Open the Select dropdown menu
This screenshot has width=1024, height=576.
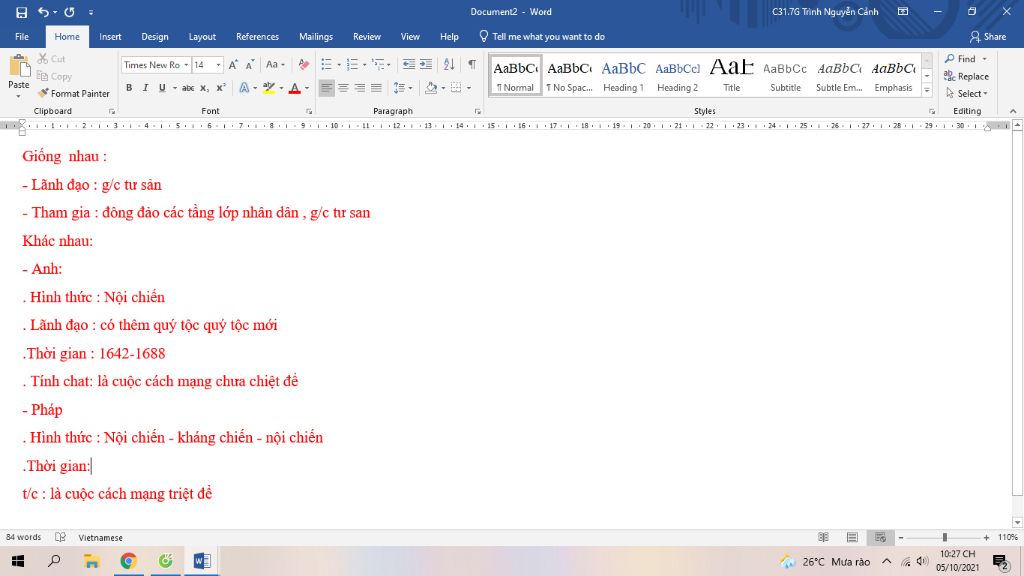967,93
